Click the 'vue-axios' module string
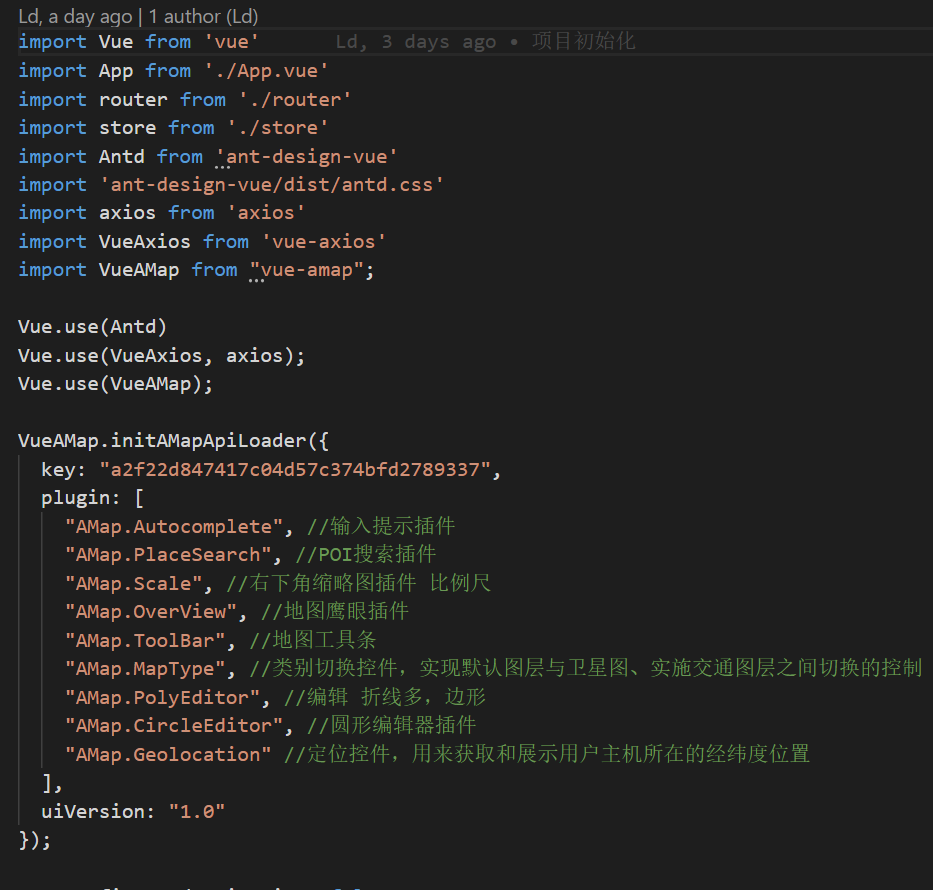 (324, 242)
